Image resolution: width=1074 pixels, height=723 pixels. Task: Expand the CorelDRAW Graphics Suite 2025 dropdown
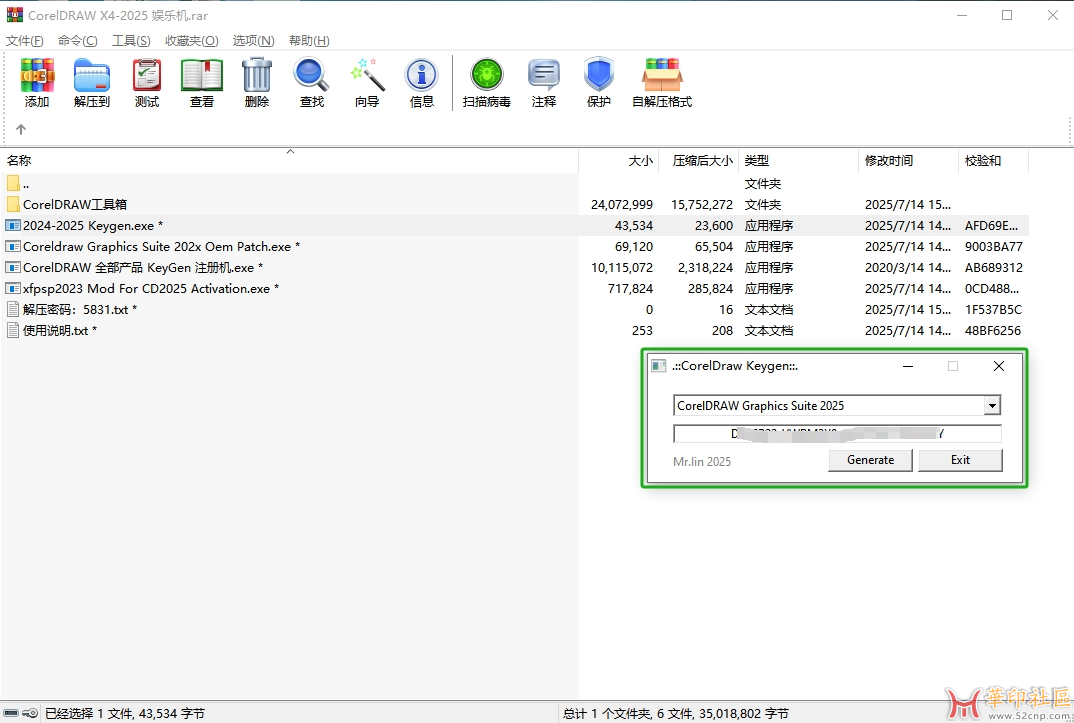(992, 406)
